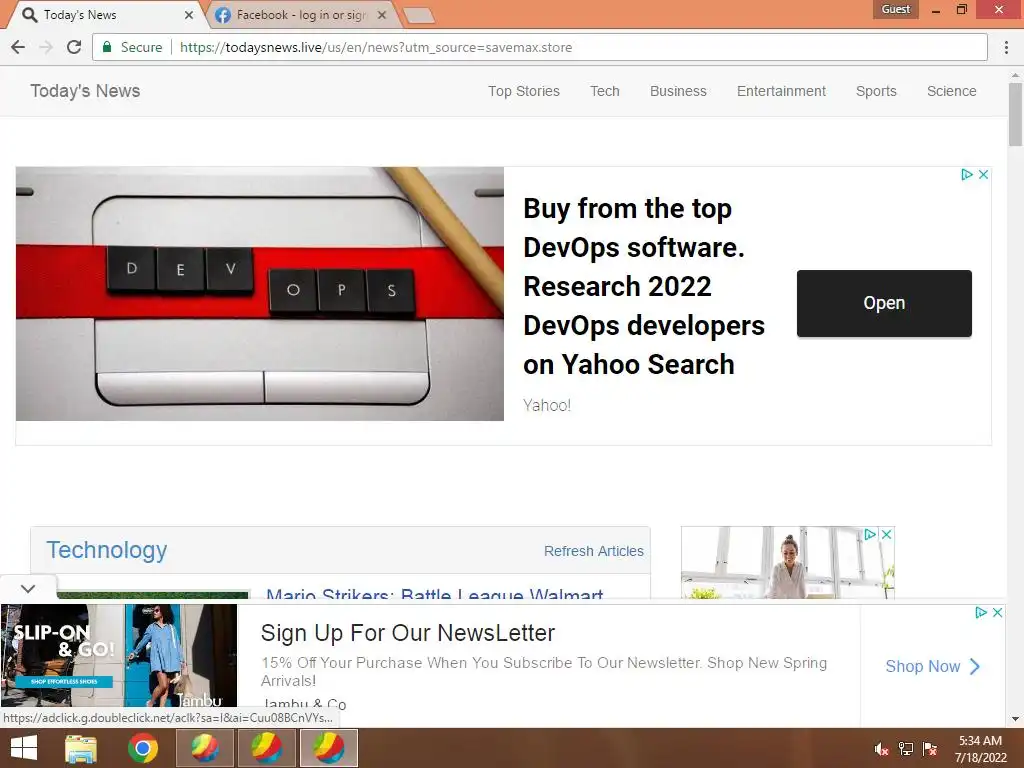Click the green Secure padlock icon
This screenshot has width=1024, height=768.
107,47
